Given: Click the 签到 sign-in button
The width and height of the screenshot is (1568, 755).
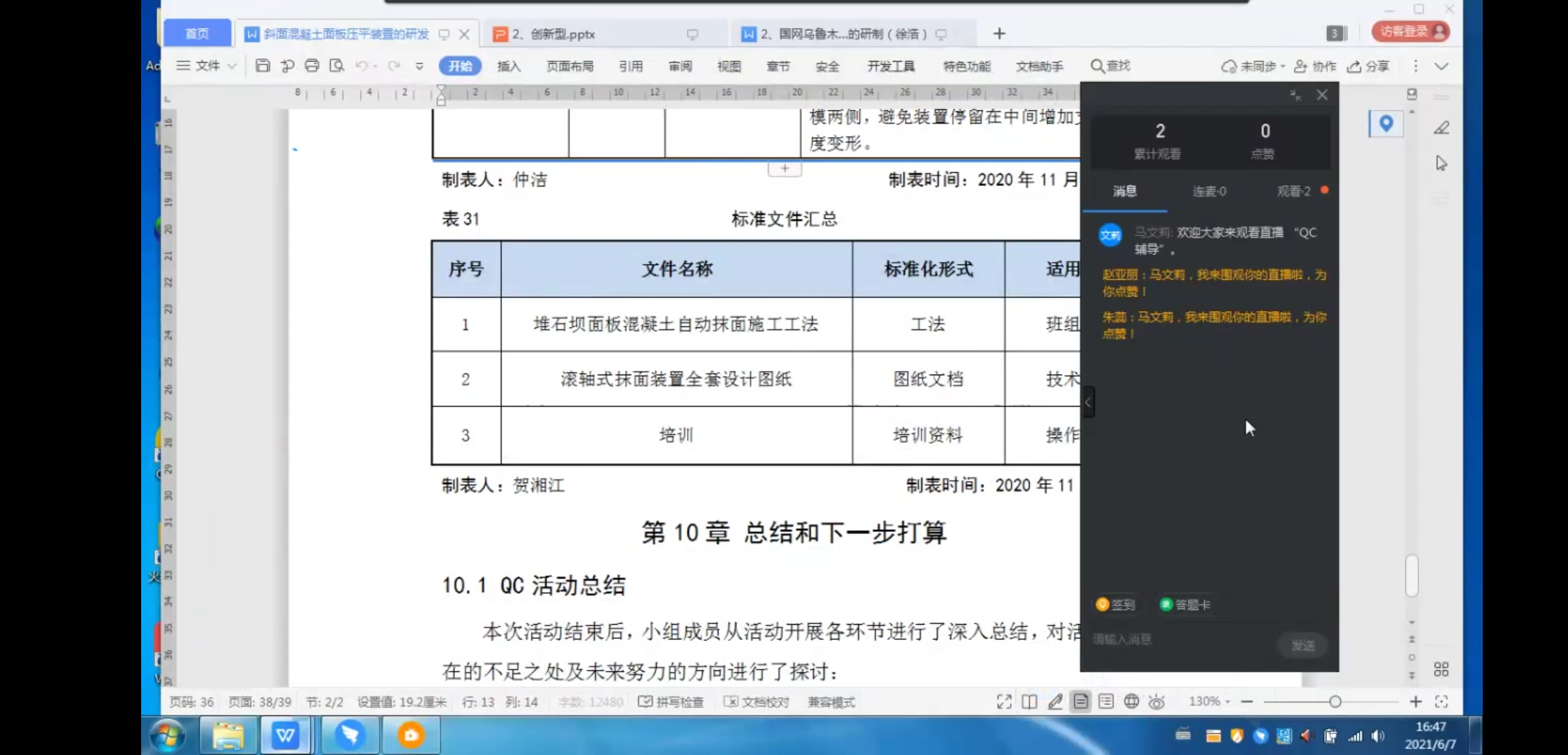Looking at the screenshot, I should point(1116,605).
